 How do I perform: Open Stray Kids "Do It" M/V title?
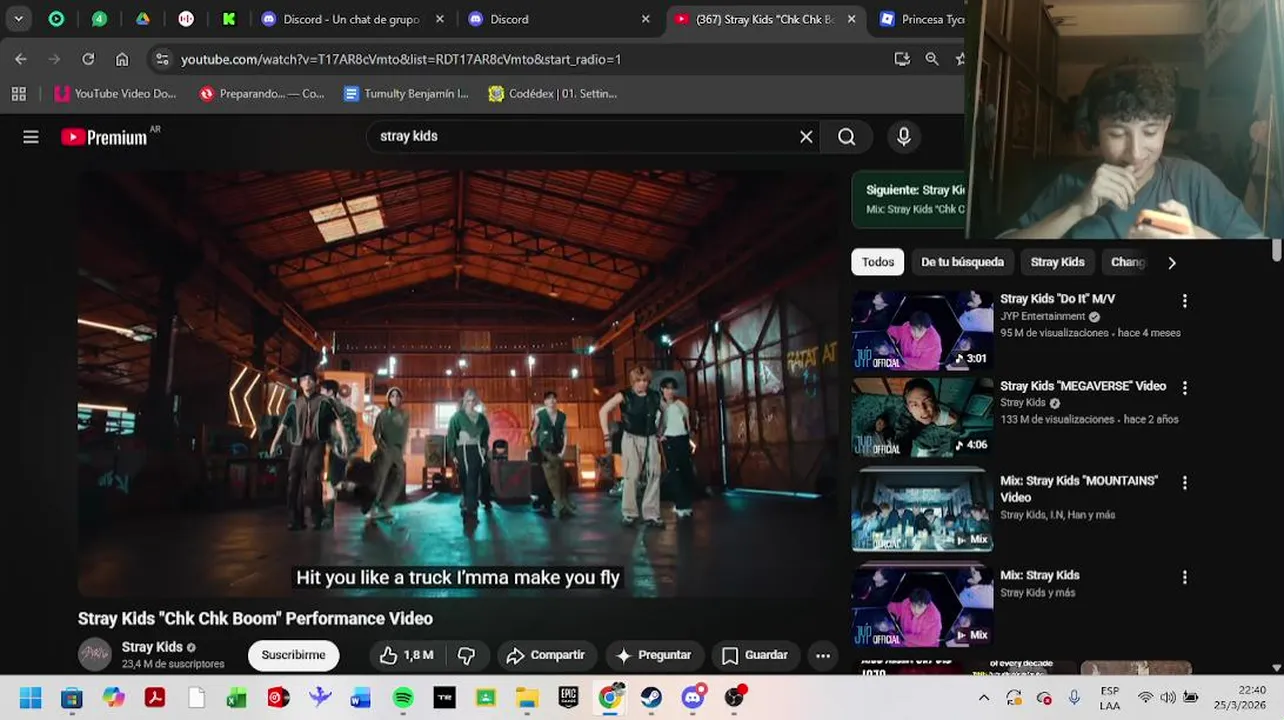tap(1057, 299)
